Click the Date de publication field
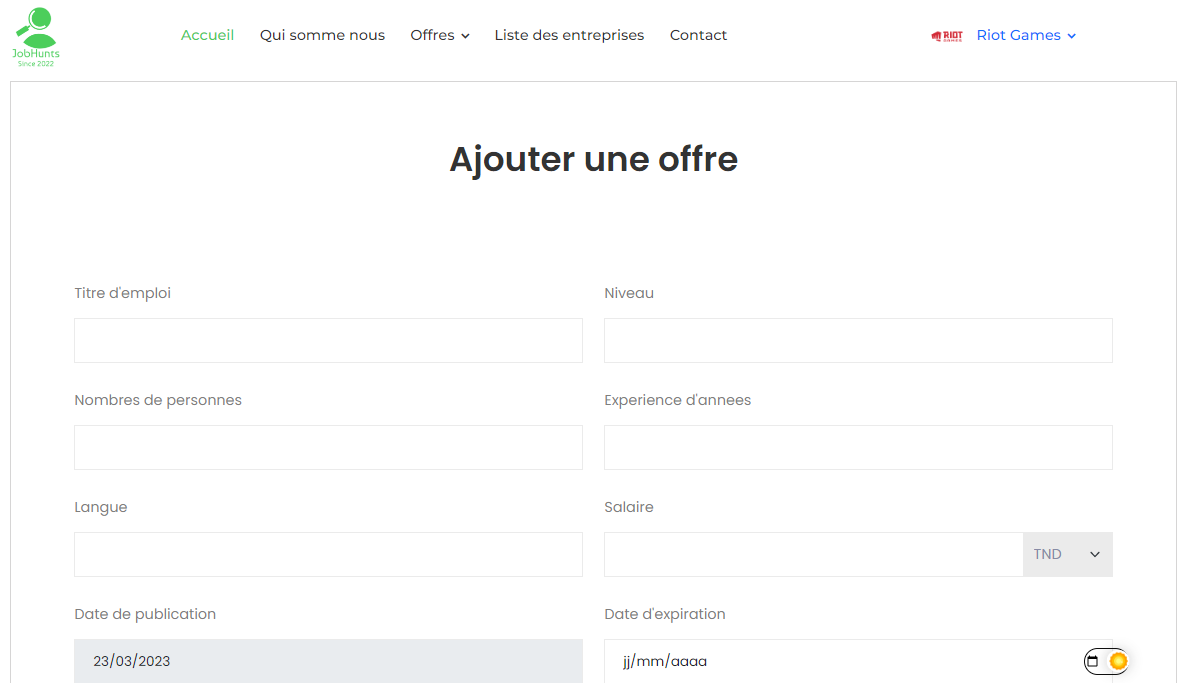This screenshot has height=683, width=1190. (328, 661)
